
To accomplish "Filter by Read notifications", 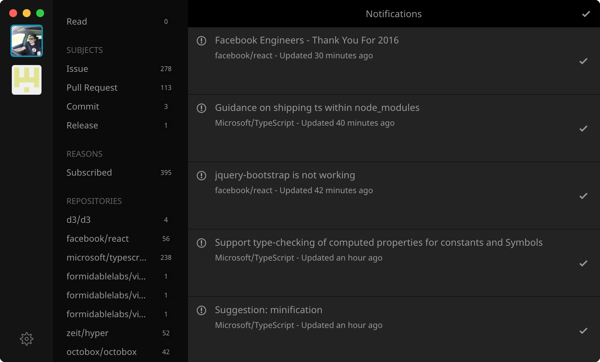I will 119,21.
